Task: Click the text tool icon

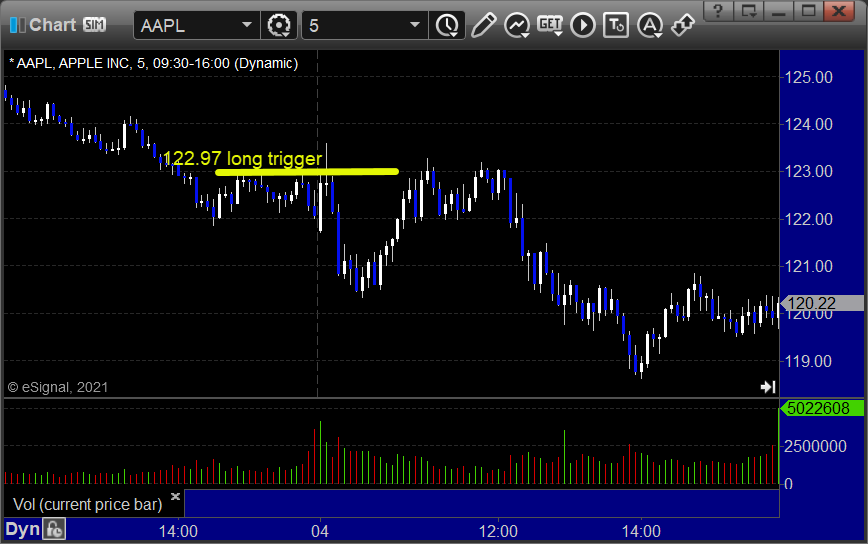Action: 616,25
